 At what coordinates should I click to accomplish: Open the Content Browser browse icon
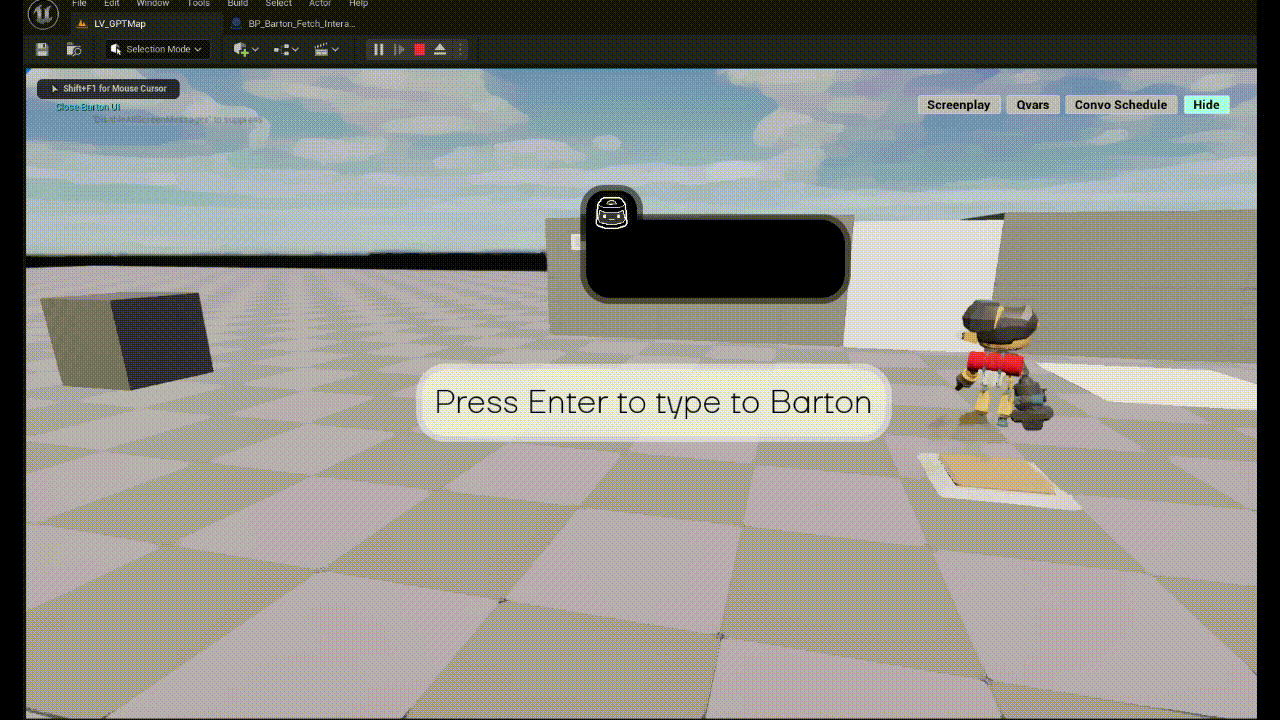[73, 49]
